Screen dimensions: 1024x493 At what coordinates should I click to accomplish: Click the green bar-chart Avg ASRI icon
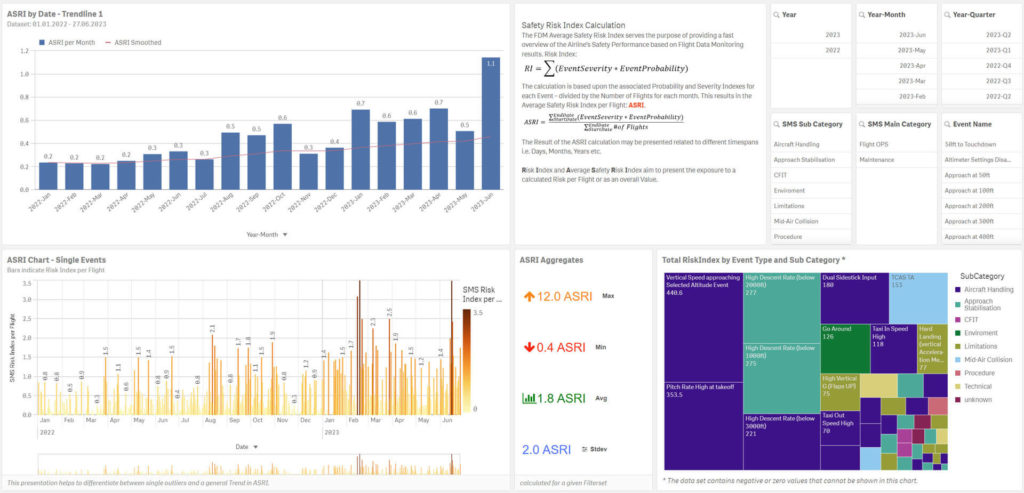click(x=530, y=398)
